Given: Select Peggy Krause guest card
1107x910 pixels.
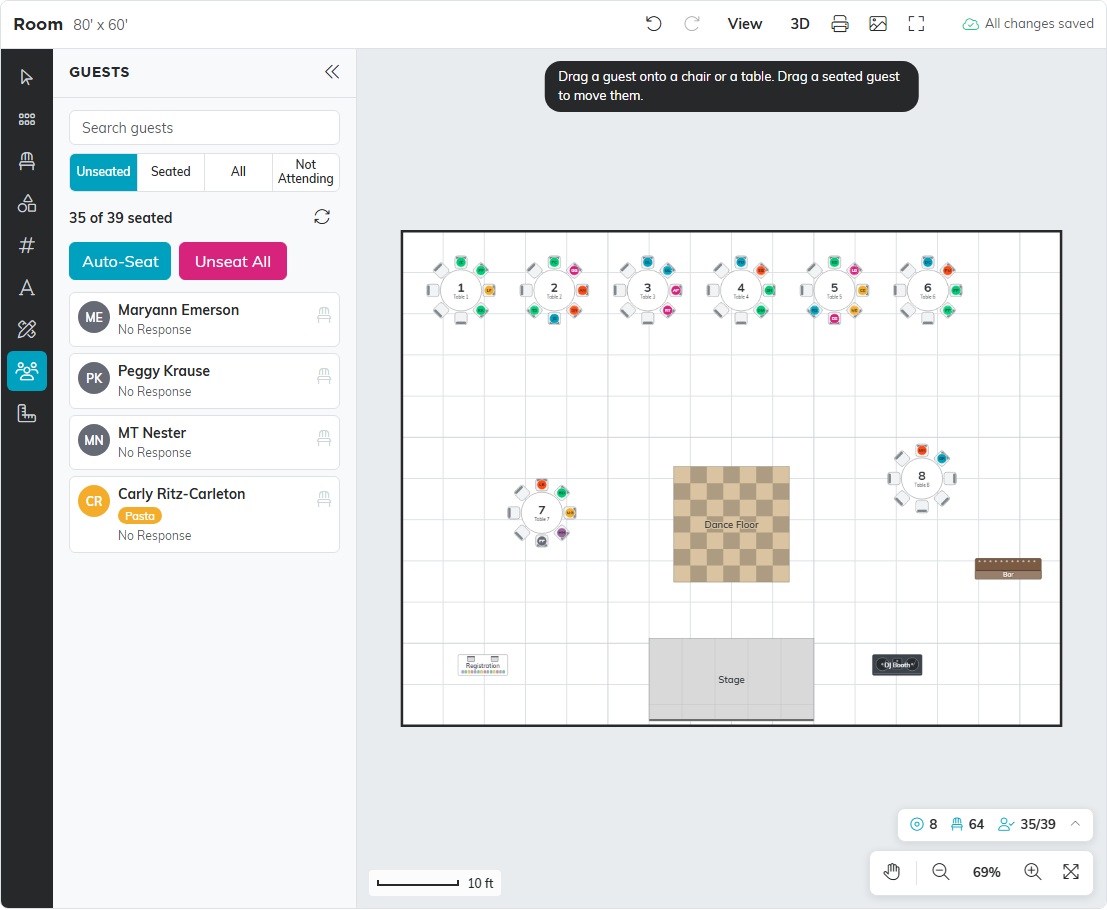Looking at the screenshot, I should click(x=204, y=381).
